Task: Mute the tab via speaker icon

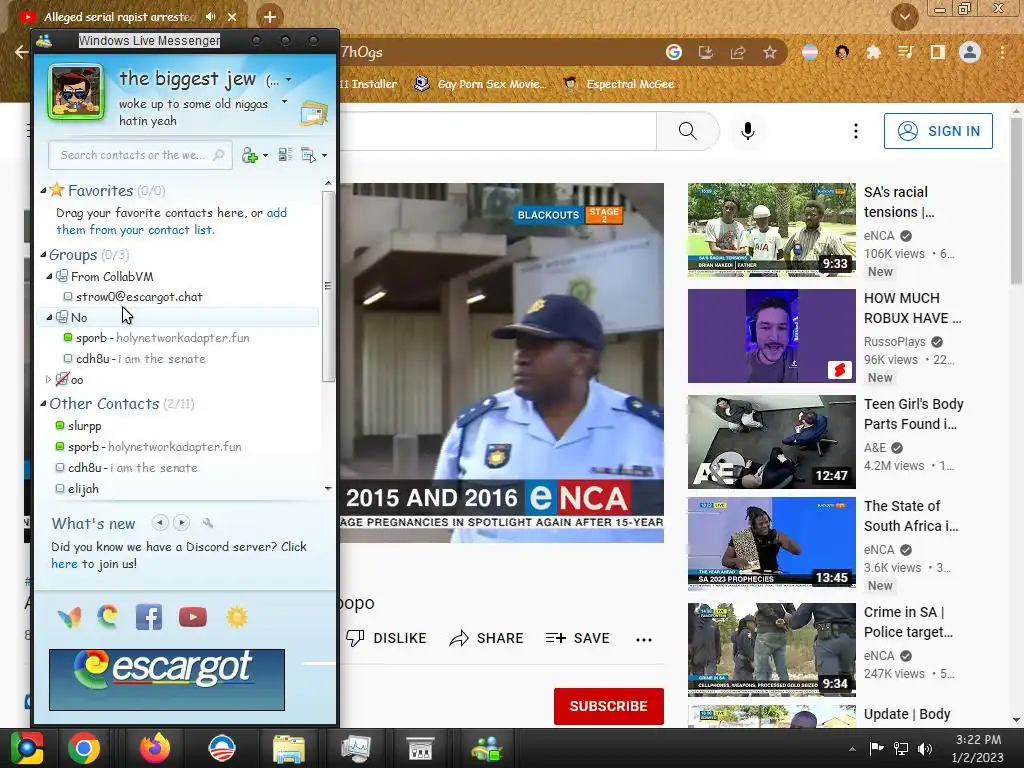Action: point(210,17)
